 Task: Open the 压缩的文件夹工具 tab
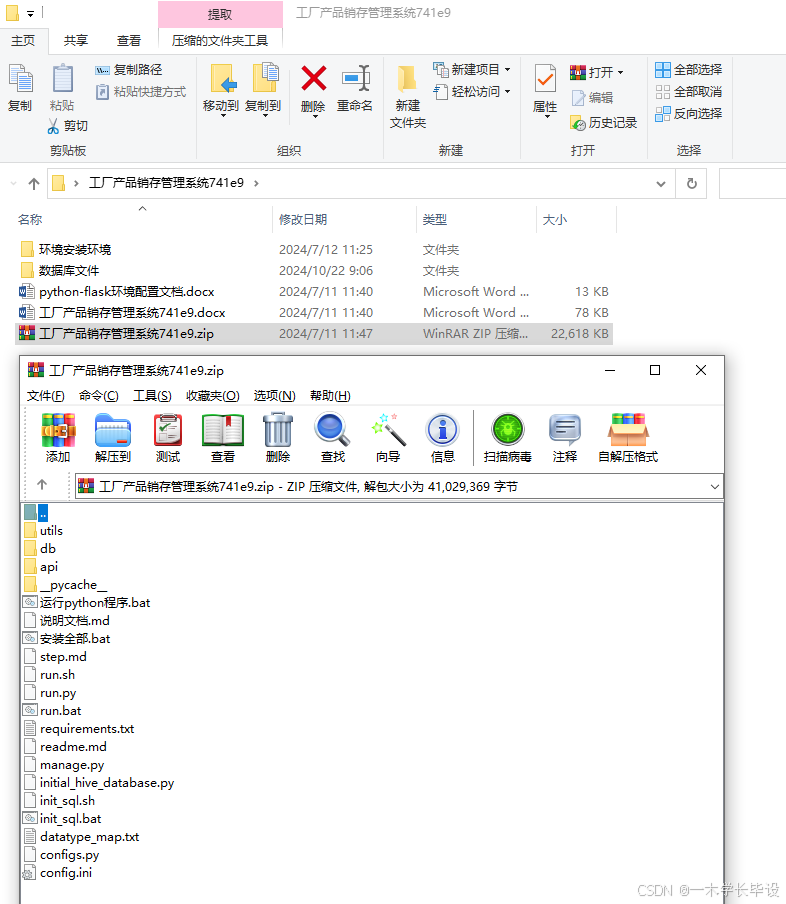[220, 41]
